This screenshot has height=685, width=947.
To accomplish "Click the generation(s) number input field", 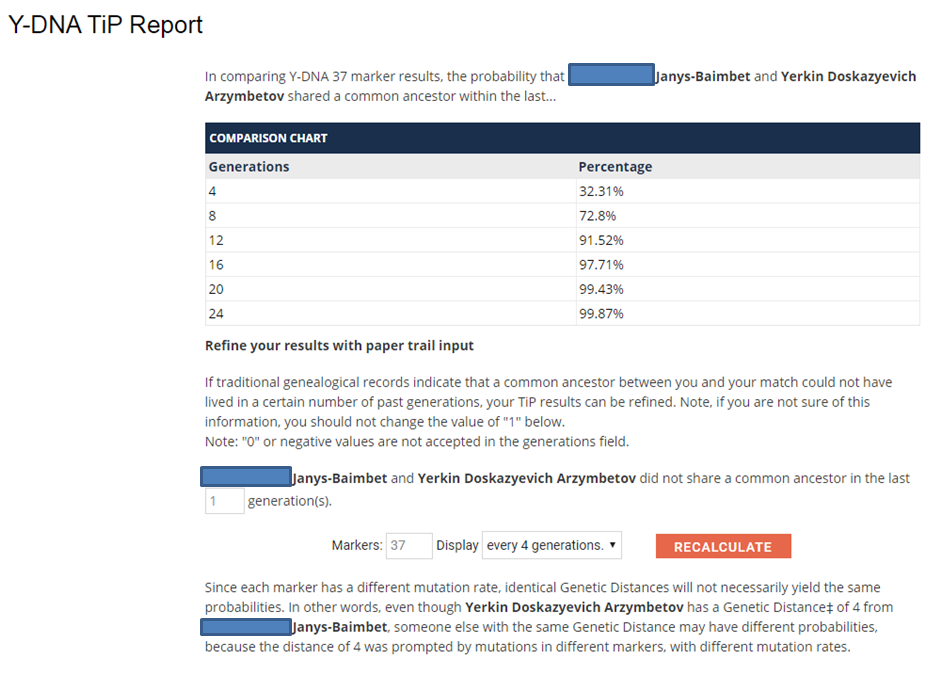I will (x=225, y=501).
